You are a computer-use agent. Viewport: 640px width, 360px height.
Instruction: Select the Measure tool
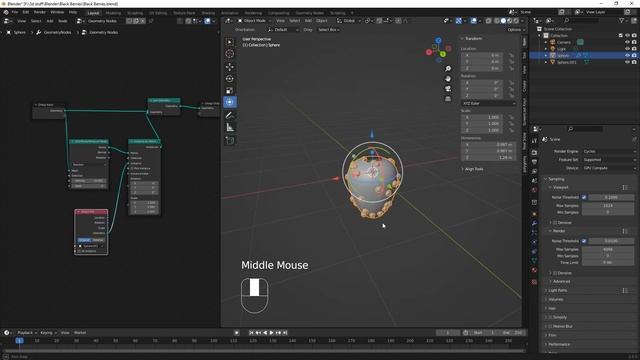pyautogui.click(x=230, y=127)
